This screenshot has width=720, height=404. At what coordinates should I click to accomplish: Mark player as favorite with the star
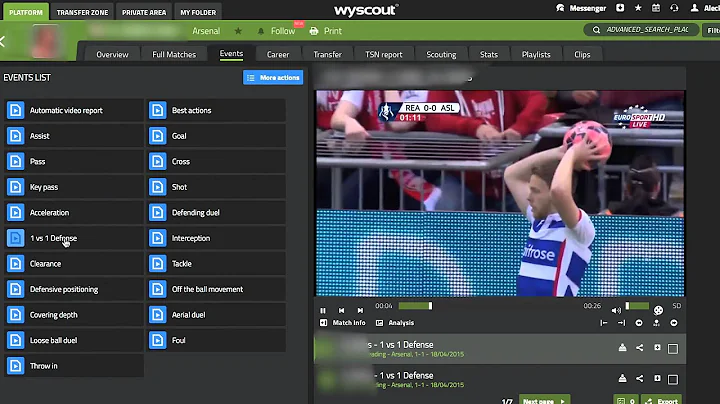tap(238, 31)
